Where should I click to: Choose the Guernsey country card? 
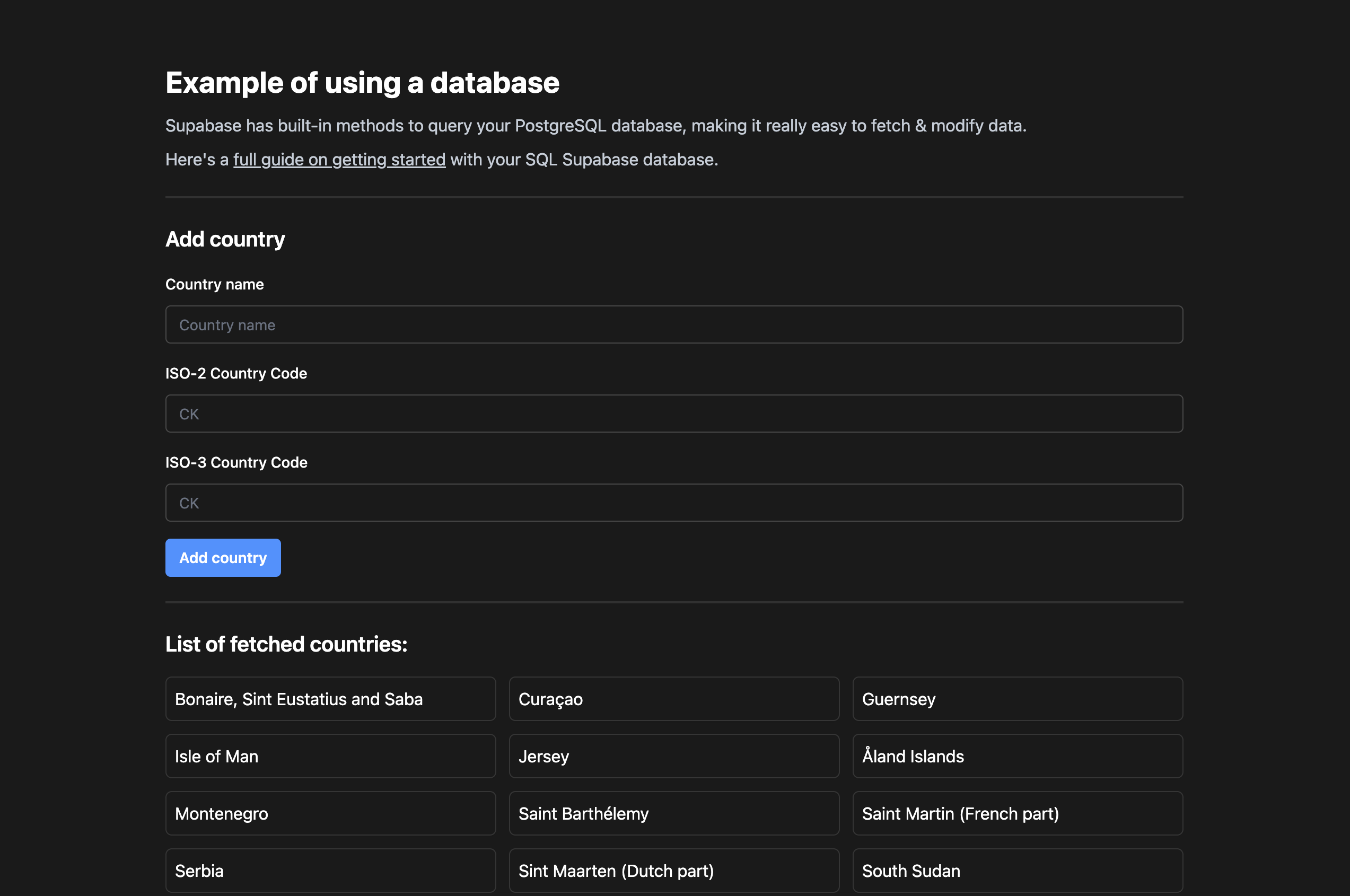click(1018, 699)
